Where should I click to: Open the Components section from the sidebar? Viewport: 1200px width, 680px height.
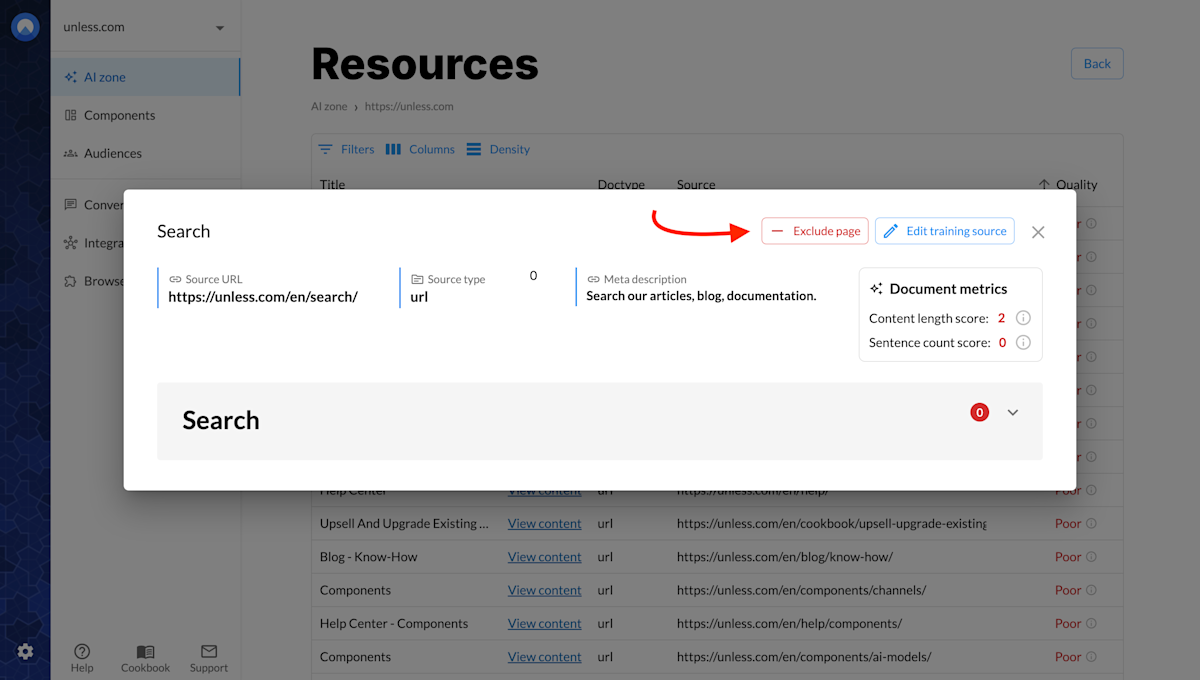120,115
